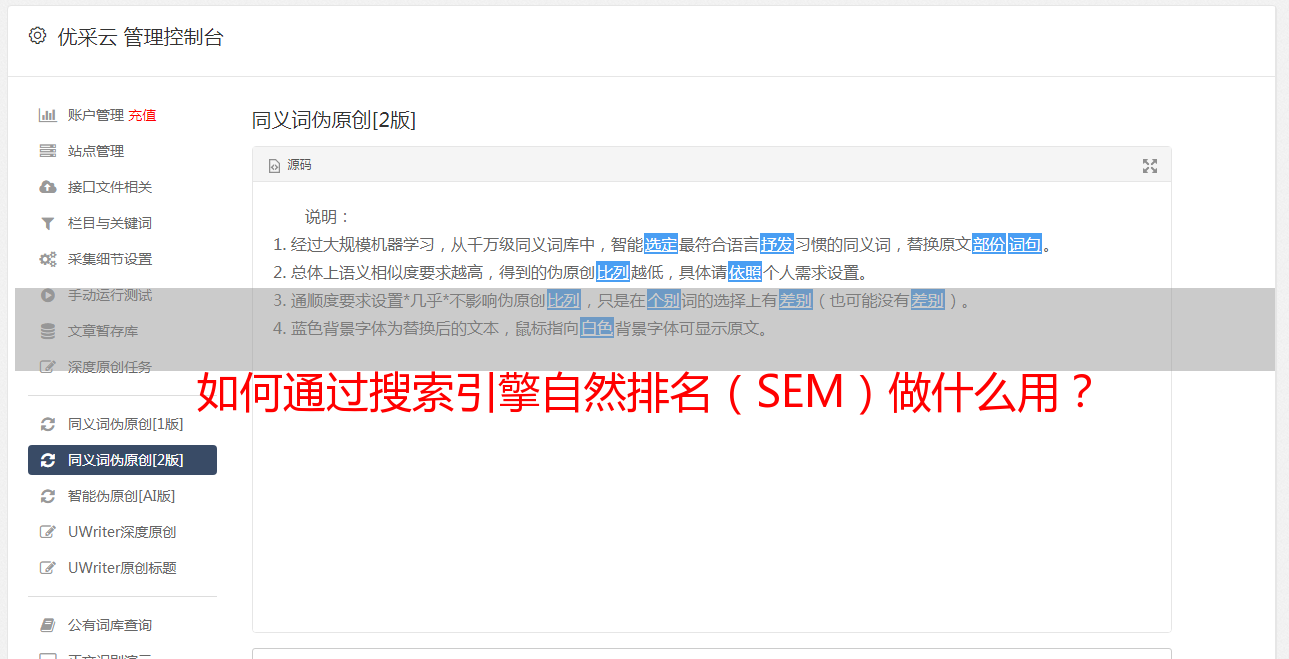Screen dimensions: 1289x659
Task: Open UWriter深度原创 edit icon item
Action: coord(122,532)
